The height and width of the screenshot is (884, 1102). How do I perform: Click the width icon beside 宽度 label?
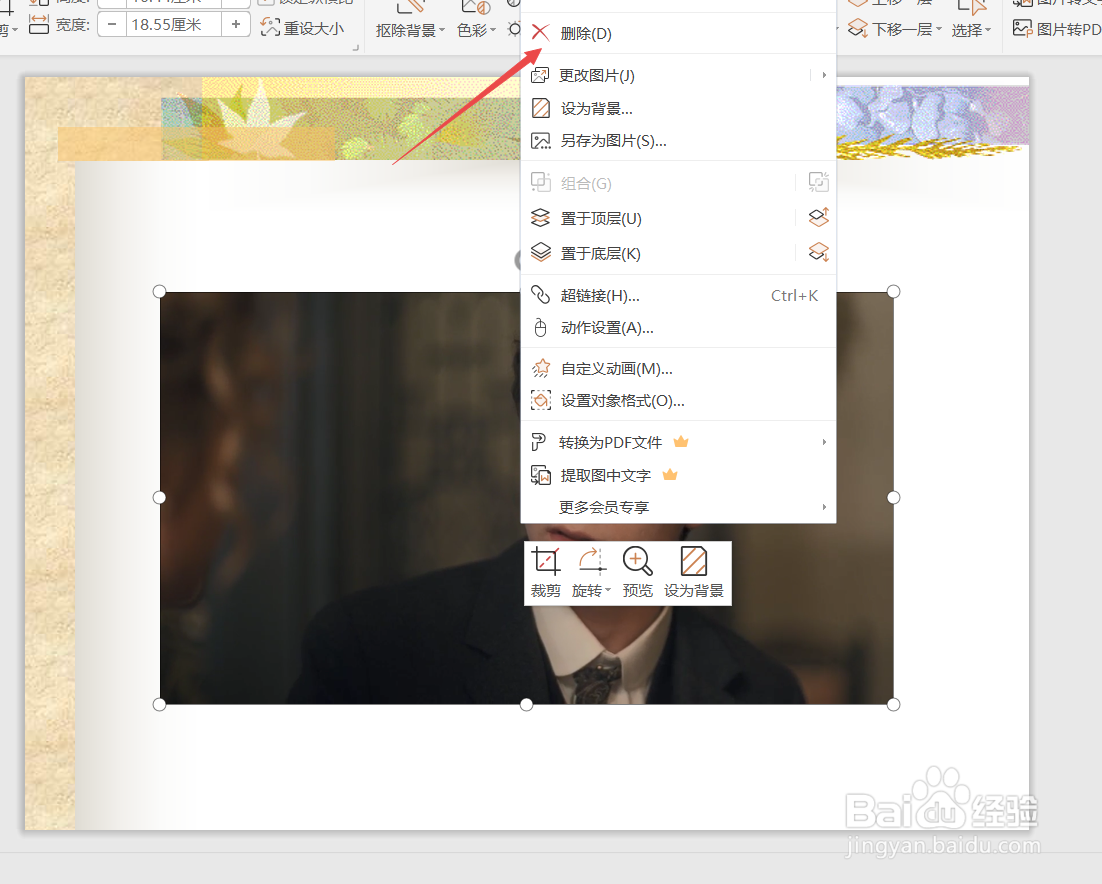(x=39, y=25)
